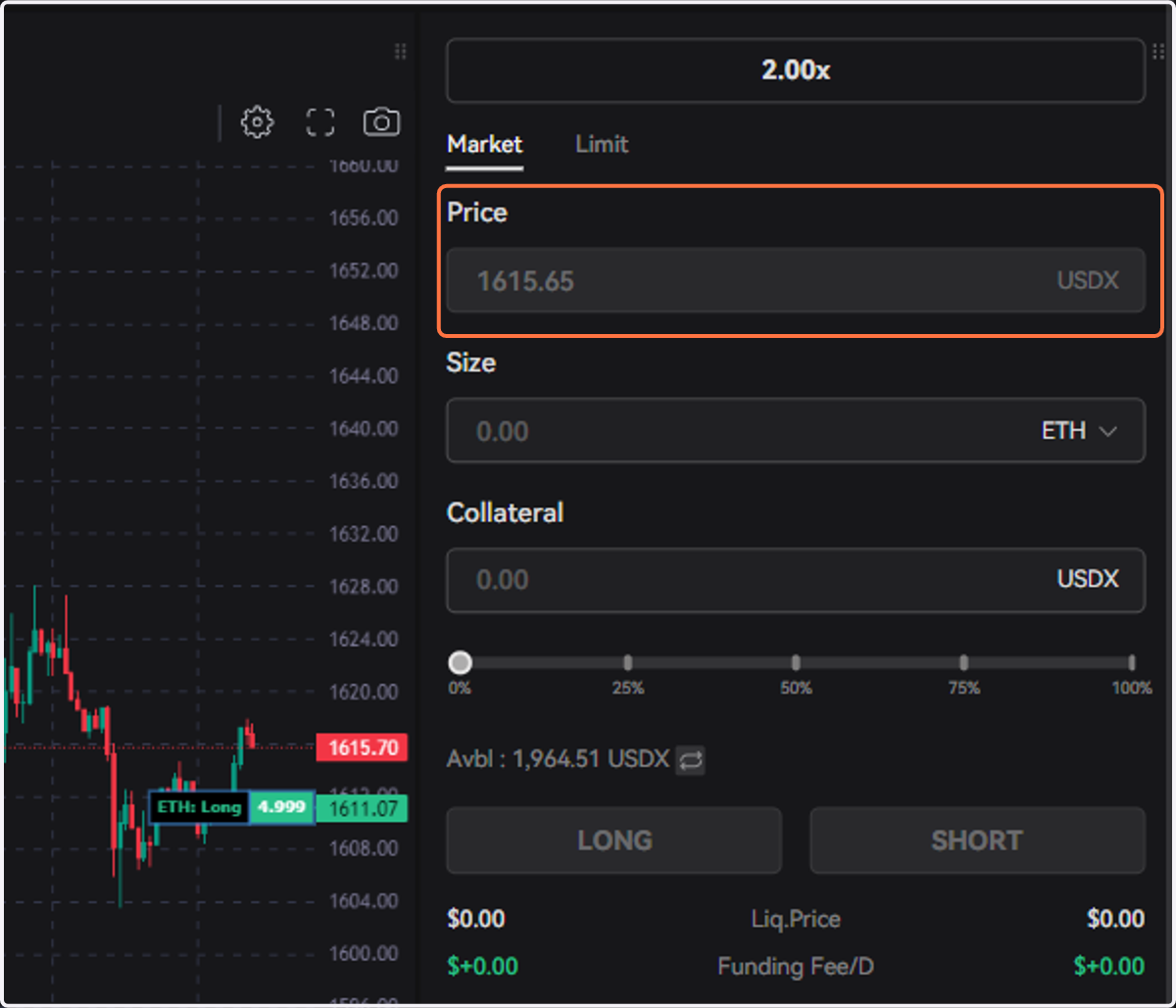Click the Price input field showing 1615.65
1176x1008 pixels.
796,280
